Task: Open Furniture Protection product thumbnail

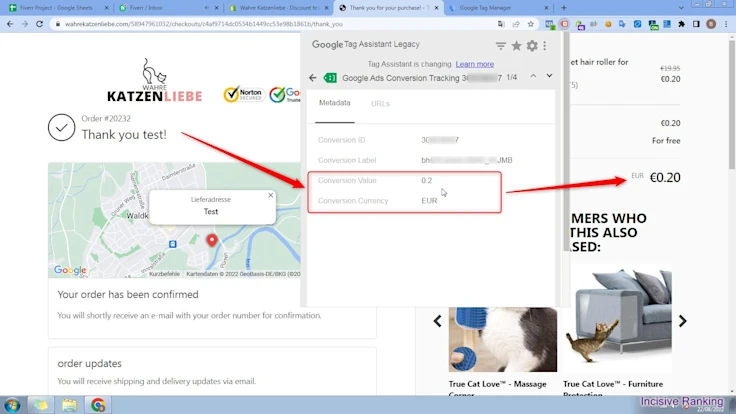Action: tap(617, 318)
